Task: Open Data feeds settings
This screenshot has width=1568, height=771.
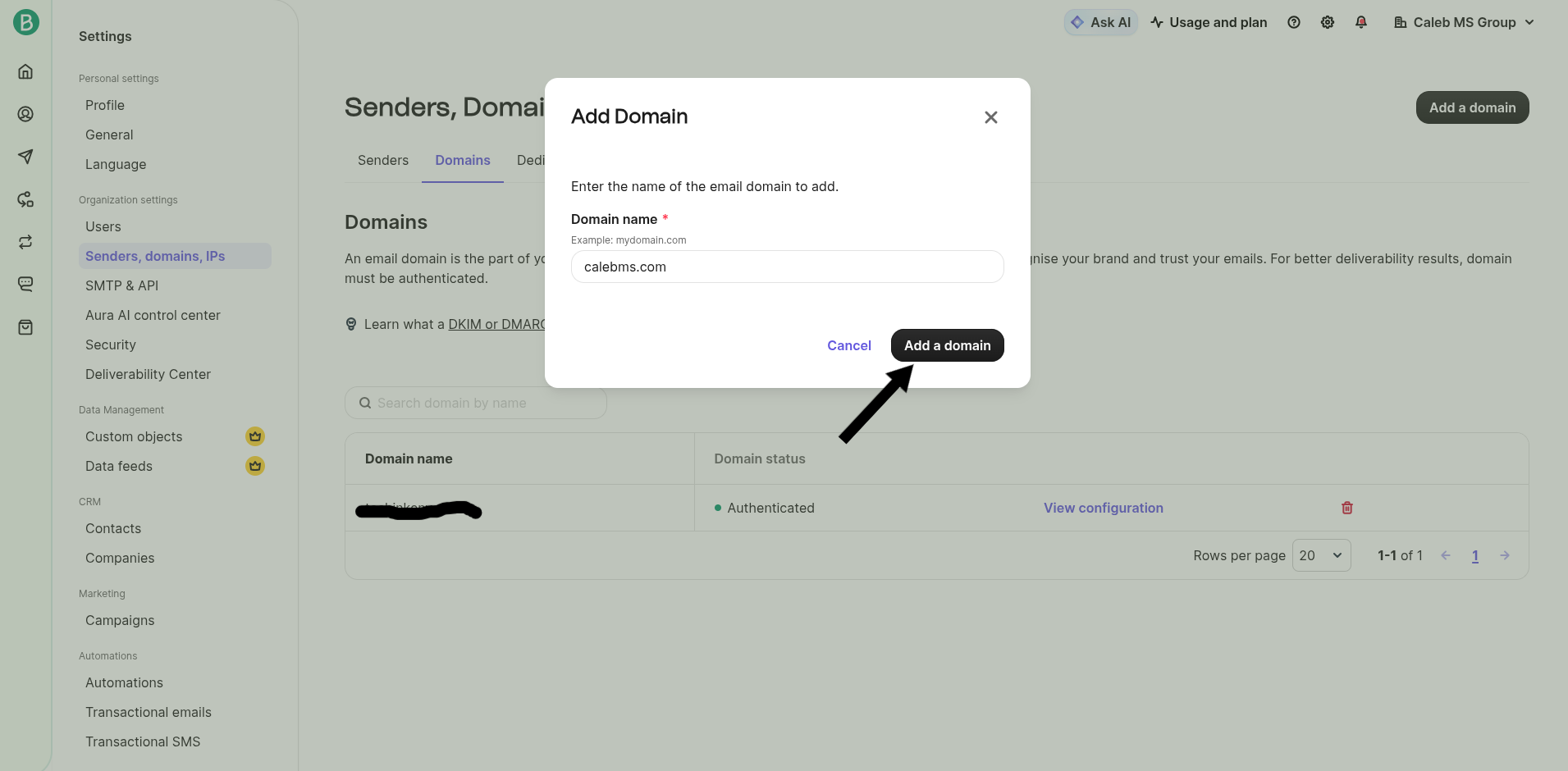Action: [119, 466]
